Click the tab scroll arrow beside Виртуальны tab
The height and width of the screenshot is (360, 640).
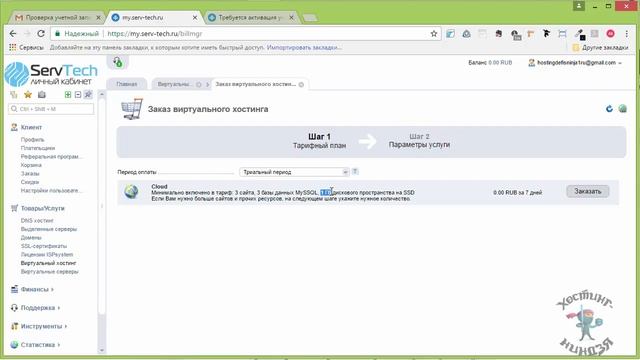click(x=207, y=84)
